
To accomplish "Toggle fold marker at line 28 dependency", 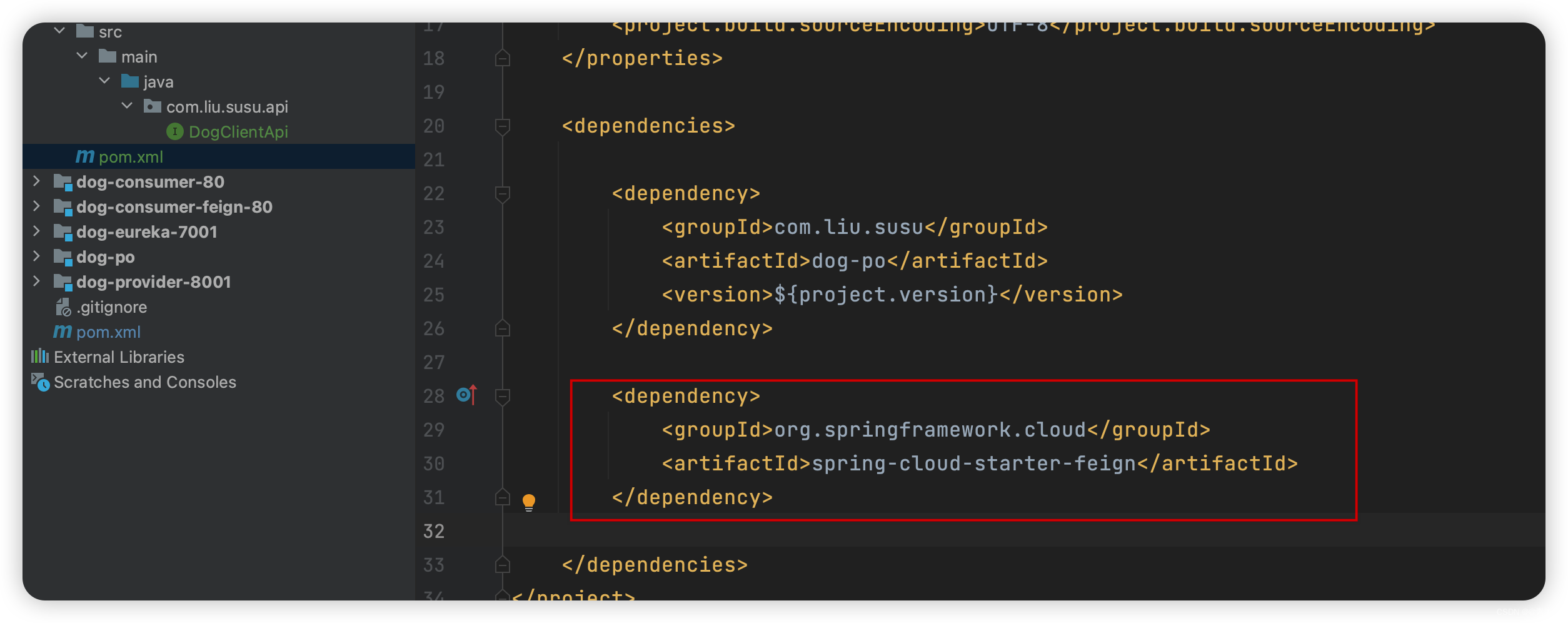I will pos(503,396).
